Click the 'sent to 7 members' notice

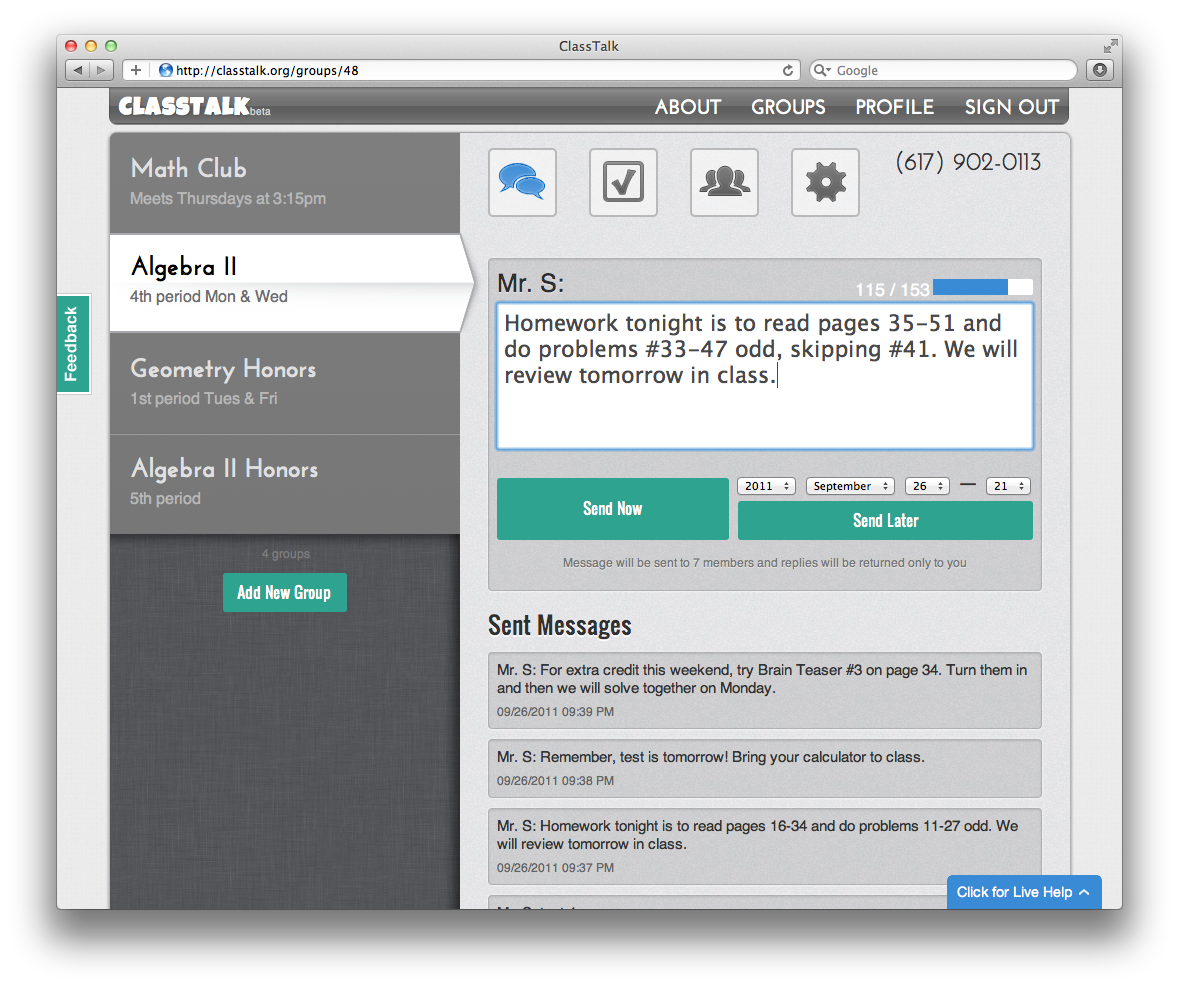pyautogui.click(x=765, y=562)
